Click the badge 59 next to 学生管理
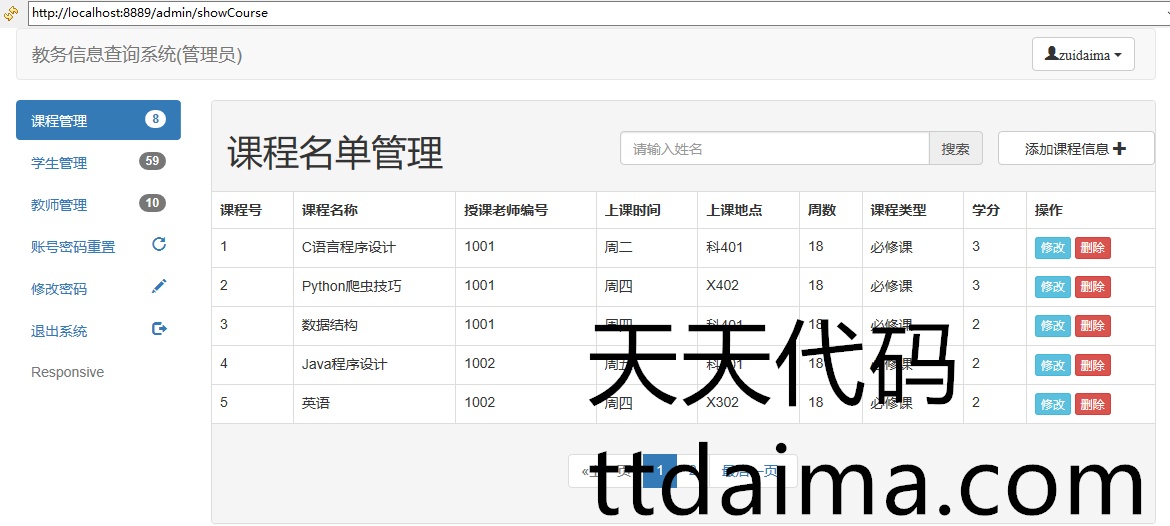Screen dimensions: 1170x526 click(152, 161)
